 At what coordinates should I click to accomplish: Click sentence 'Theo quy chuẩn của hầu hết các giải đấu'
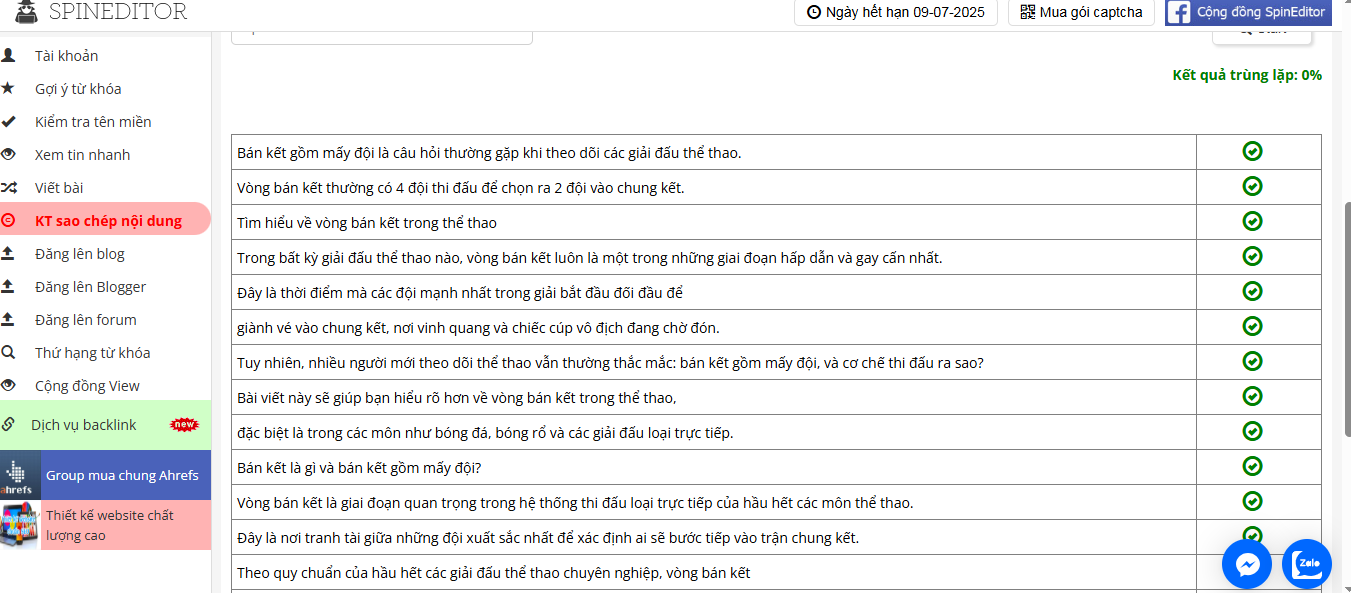pyautogui.click(x=493, y=572)
